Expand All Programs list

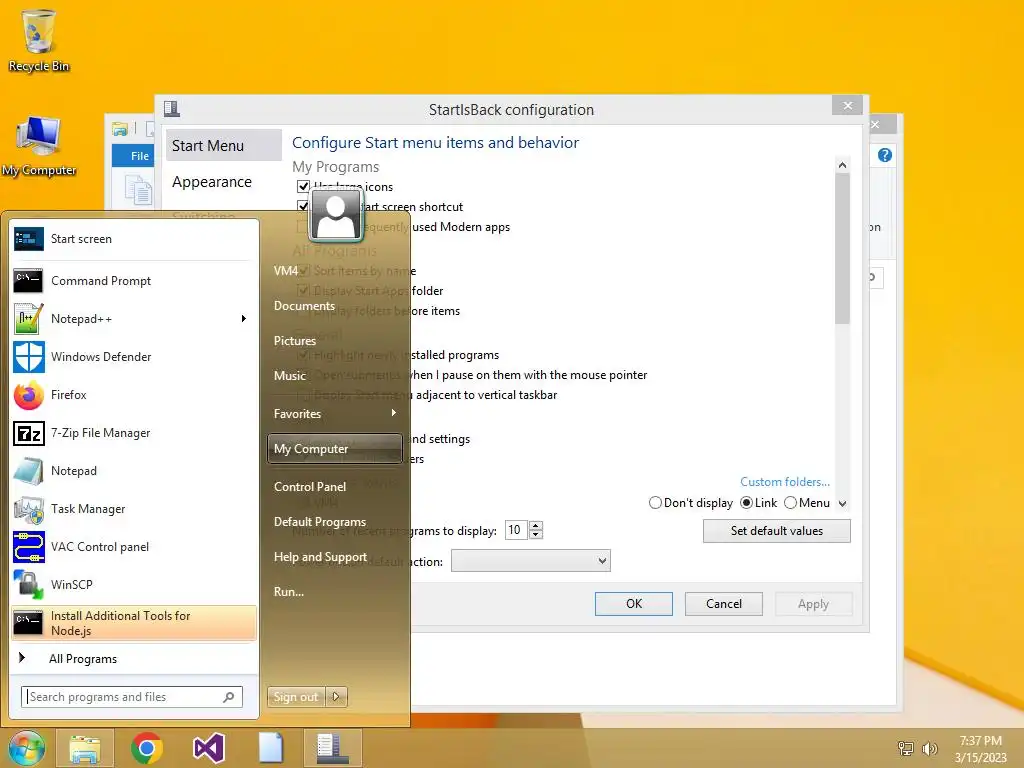point(134,658)
